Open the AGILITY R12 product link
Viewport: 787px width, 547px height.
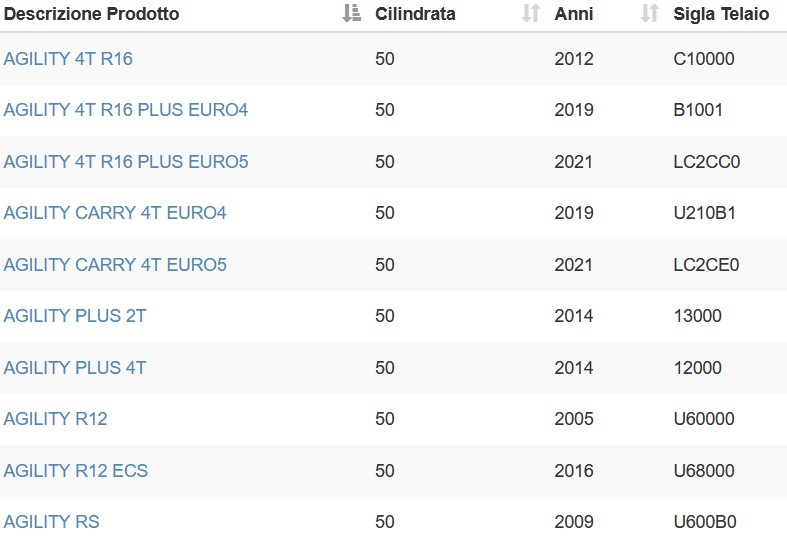pyautogui.click(x=56, y=419)
